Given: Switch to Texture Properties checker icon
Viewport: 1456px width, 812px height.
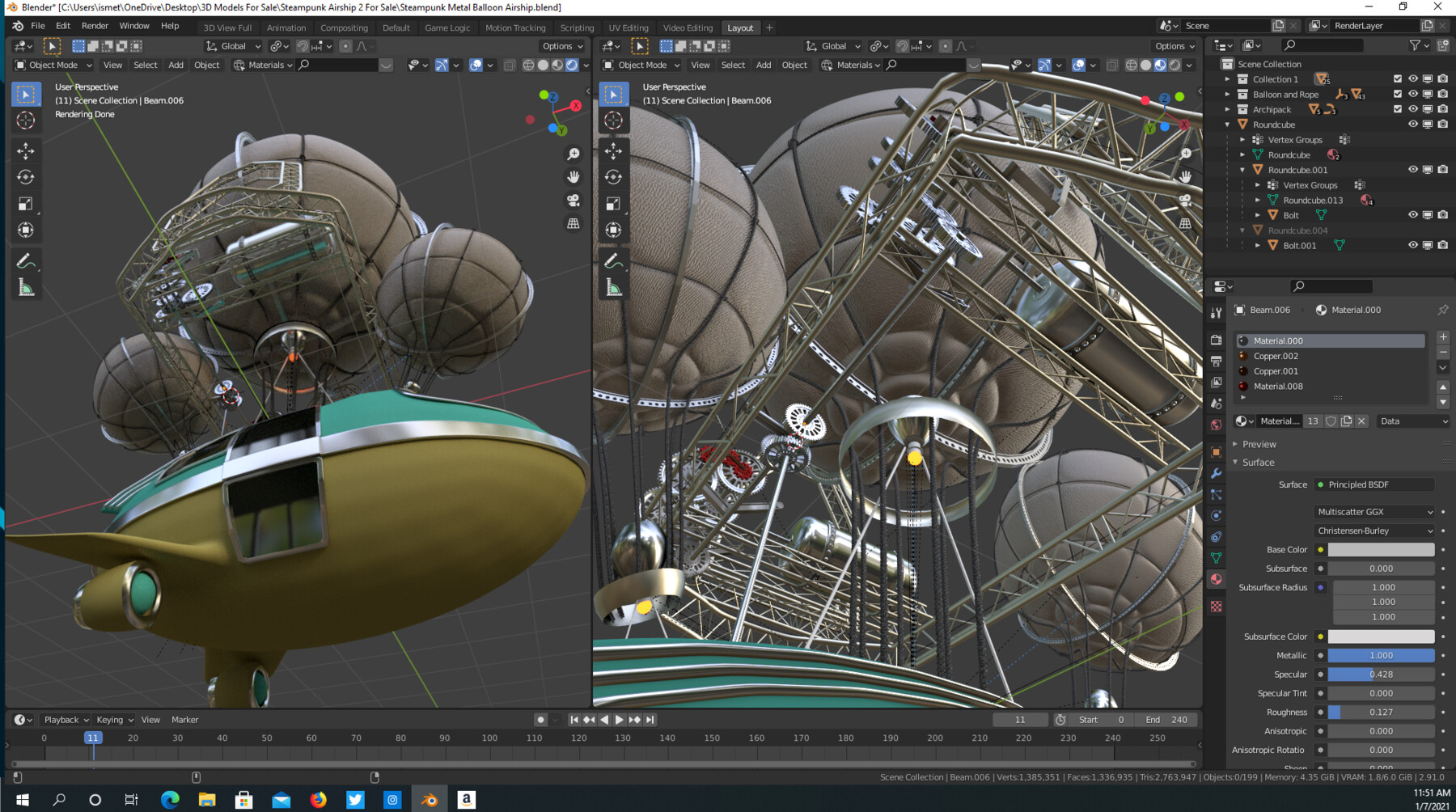Looking at the screenshot, I should point(1216,606).
